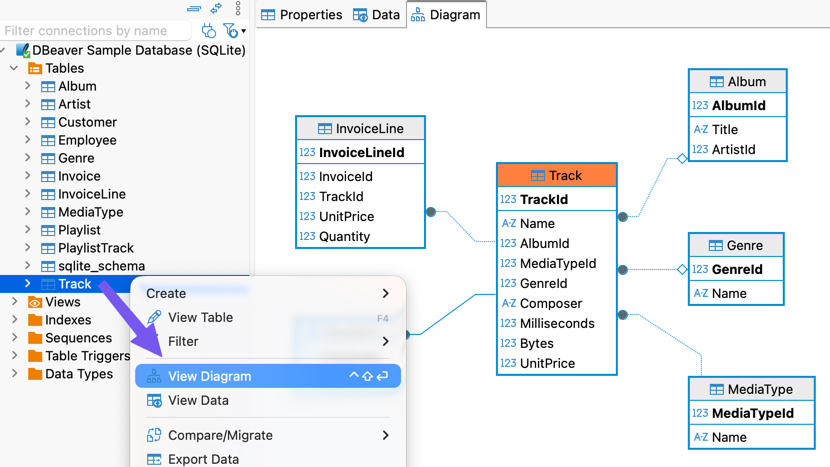Expand the Views folder
Screen dimensions: 830x467
pyautogui.click(x=14, y=302)
